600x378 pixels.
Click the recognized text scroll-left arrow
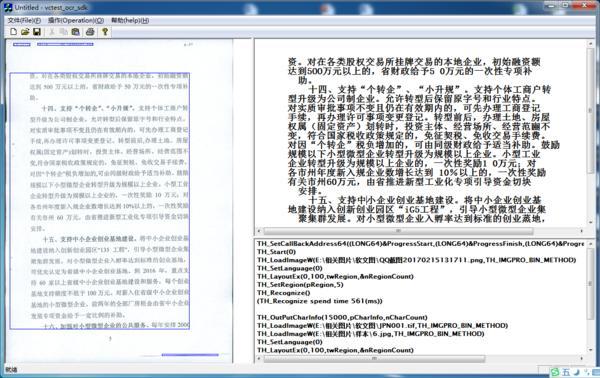point(259,231)
